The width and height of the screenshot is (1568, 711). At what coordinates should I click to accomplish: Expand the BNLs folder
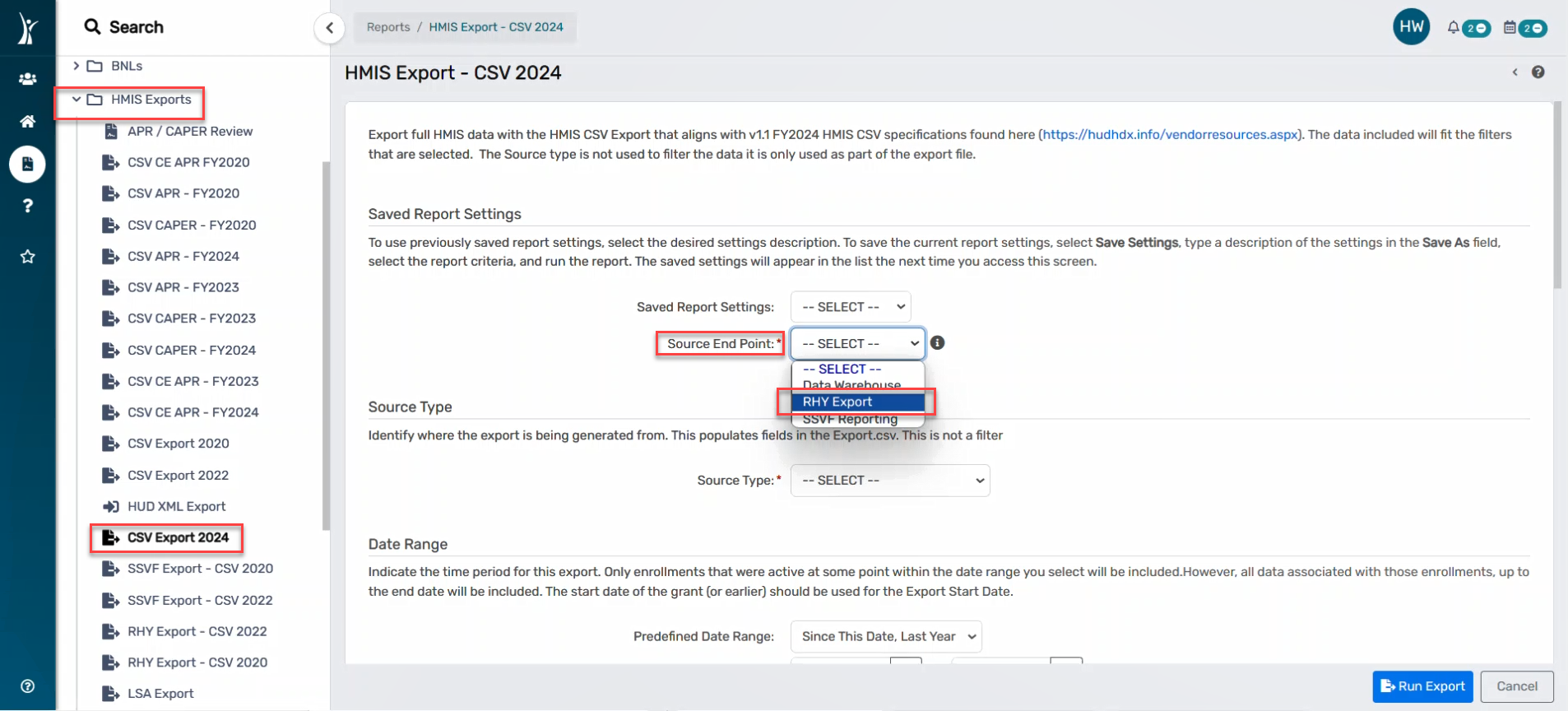click(x=77, y=66)
